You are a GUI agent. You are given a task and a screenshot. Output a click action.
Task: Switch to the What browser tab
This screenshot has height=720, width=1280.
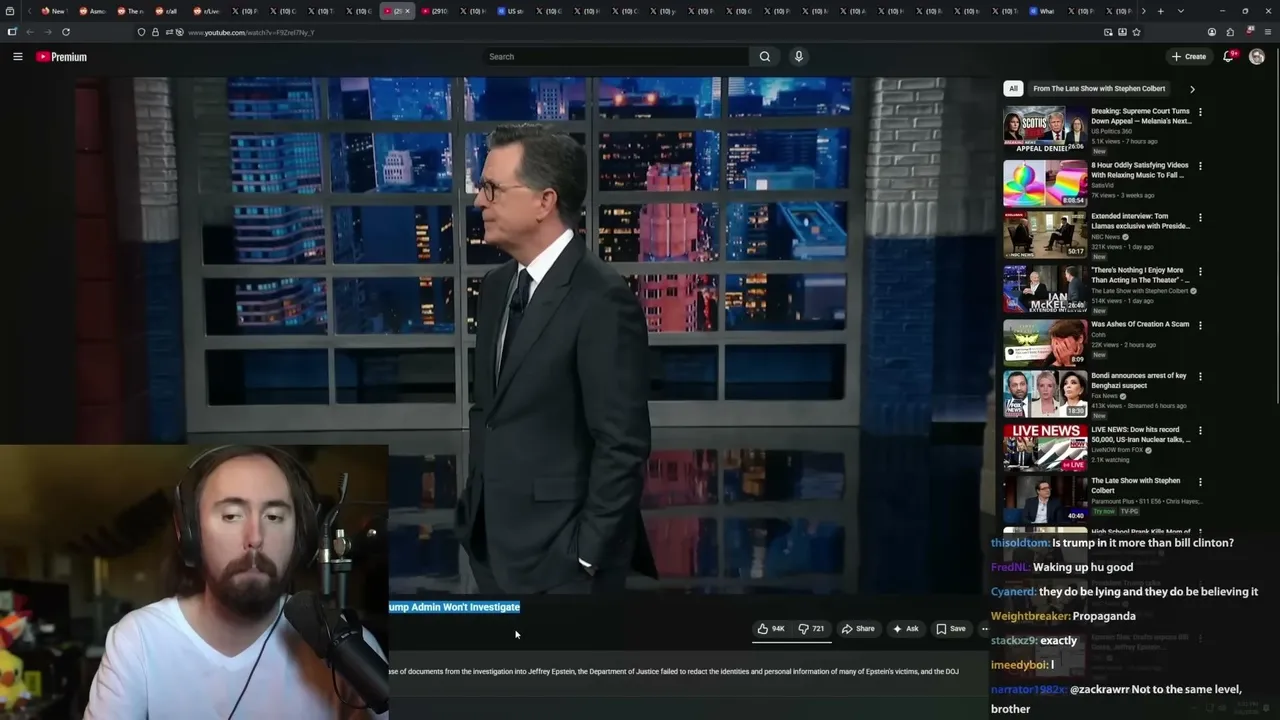[x=1041, y=11]
